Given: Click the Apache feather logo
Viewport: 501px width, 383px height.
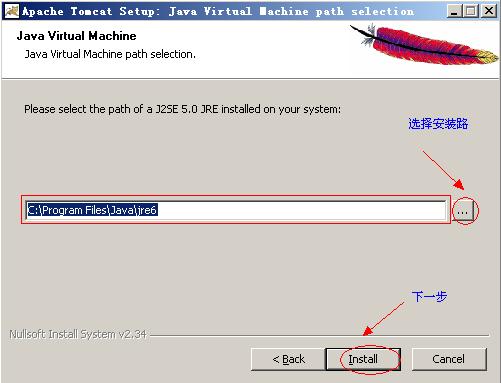Looking at the screenshot, I should [x=424, y=44].
